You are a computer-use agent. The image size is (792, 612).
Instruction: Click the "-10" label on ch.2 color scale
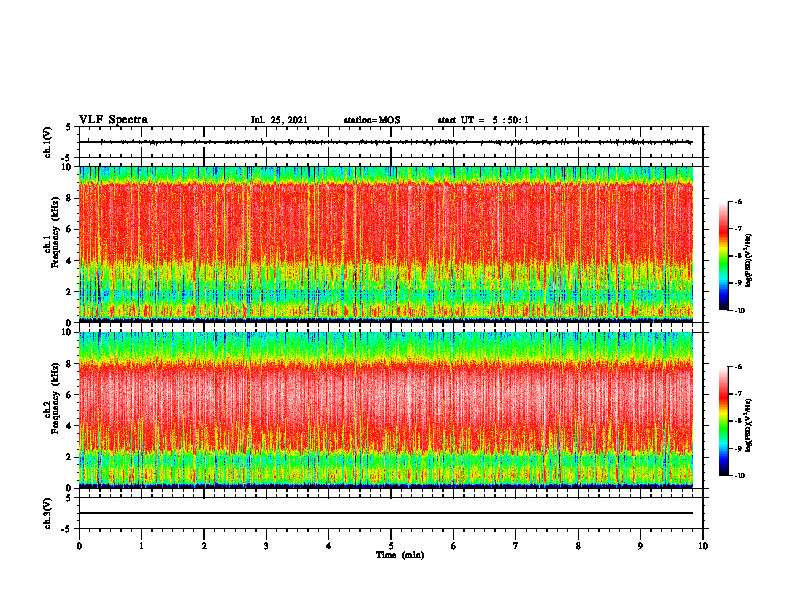740,476
